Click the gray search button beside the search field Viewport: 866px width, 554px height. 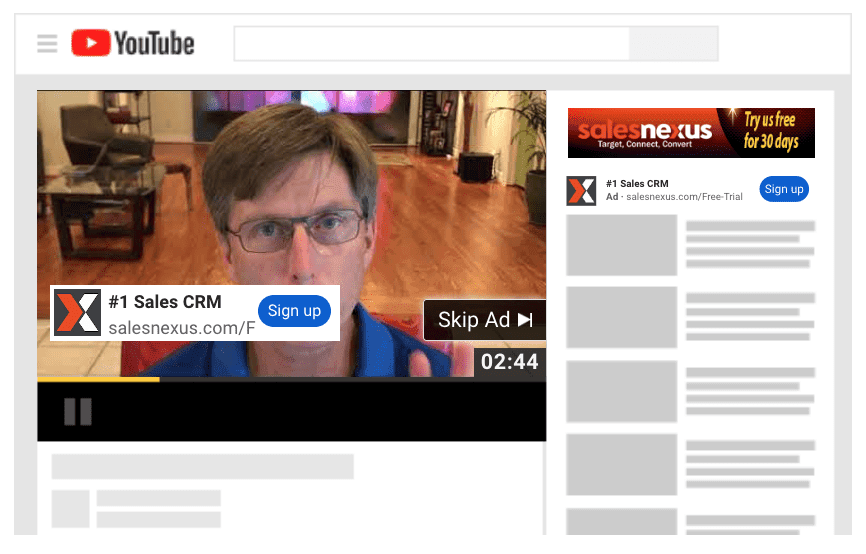(673, 43)
